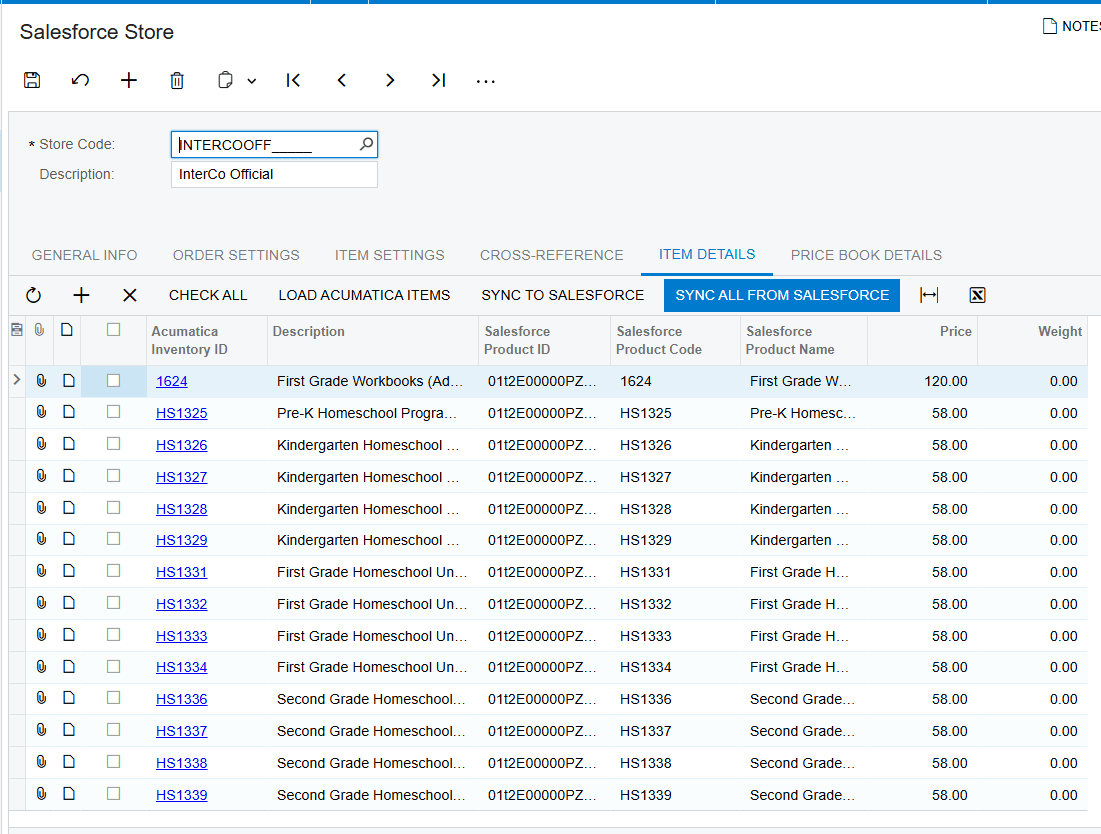Toggle the header select-all checkbox
The image size is (1101, 834).
[113, 329]
